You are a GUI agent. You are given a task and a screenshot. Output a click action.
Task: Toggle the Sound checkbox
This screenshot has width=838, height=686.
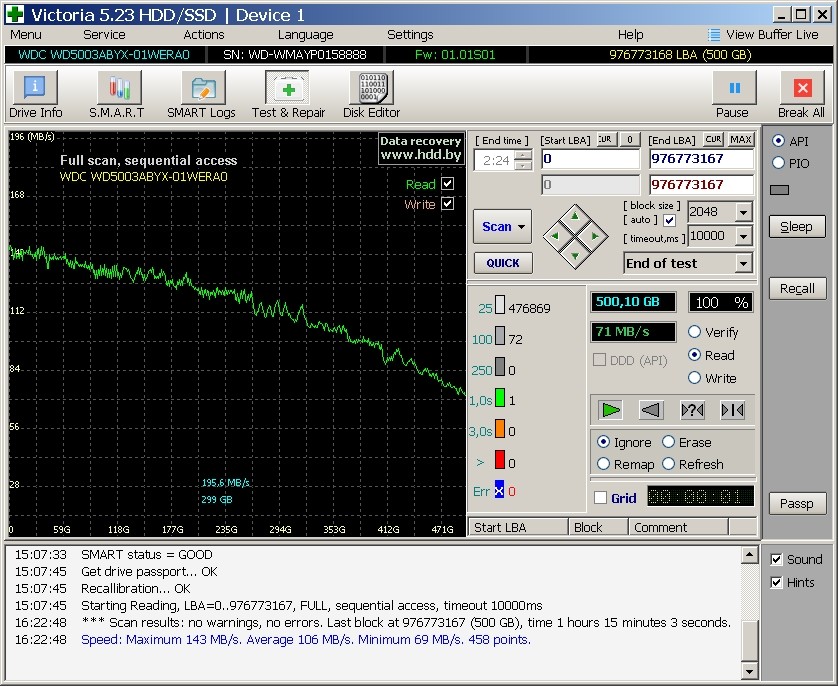[x=777, y=559]
